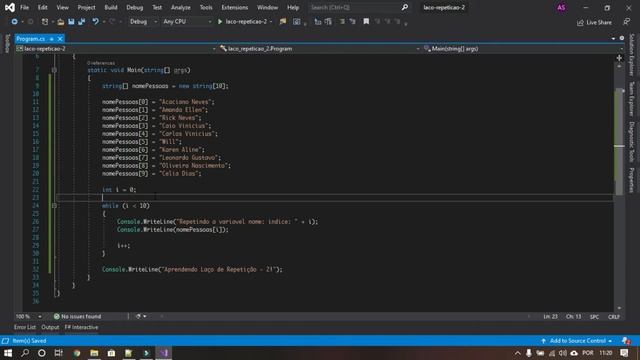This screenshot has width=640, height=360.
Task: Switch to the F# Interactive tab
Action: click(81, 327)
